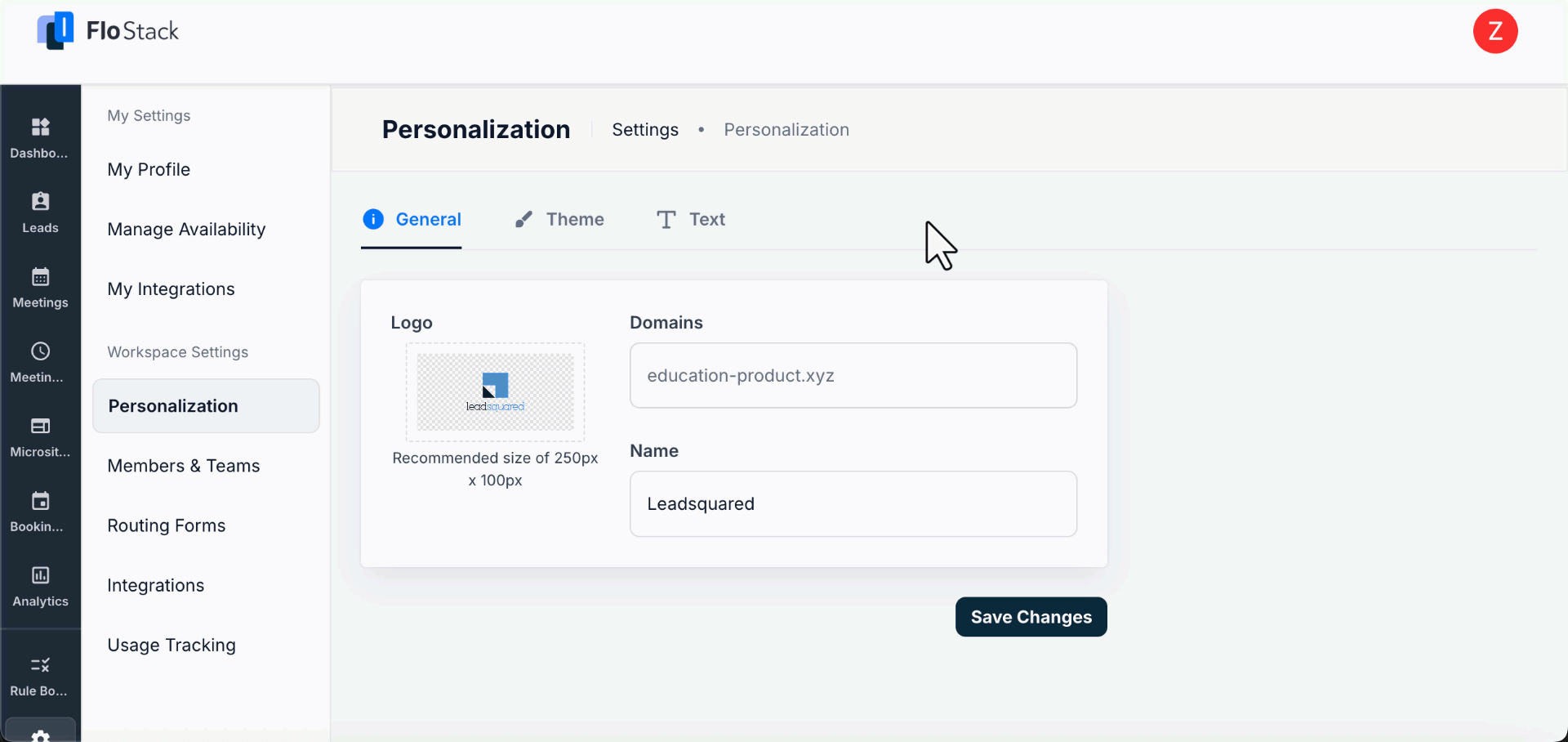
Task: Open Members & Teams settings
Action: 184,466
